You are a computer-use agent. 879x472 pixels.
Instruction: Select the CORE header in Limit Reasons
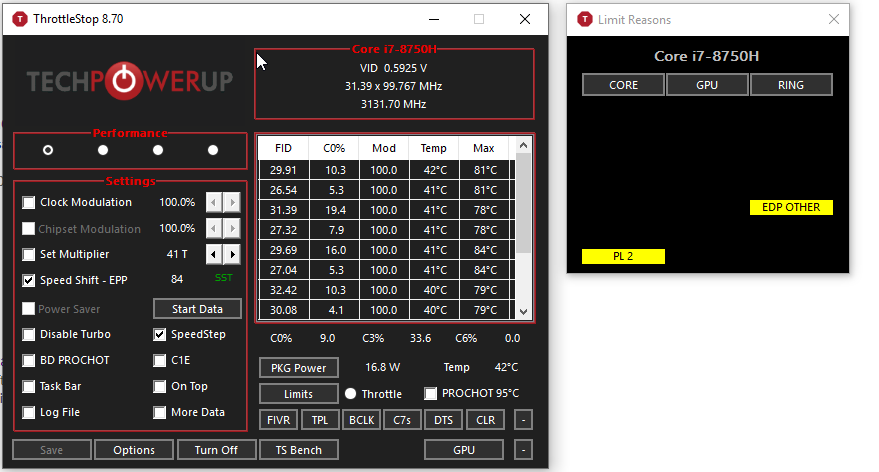point(623,85)
